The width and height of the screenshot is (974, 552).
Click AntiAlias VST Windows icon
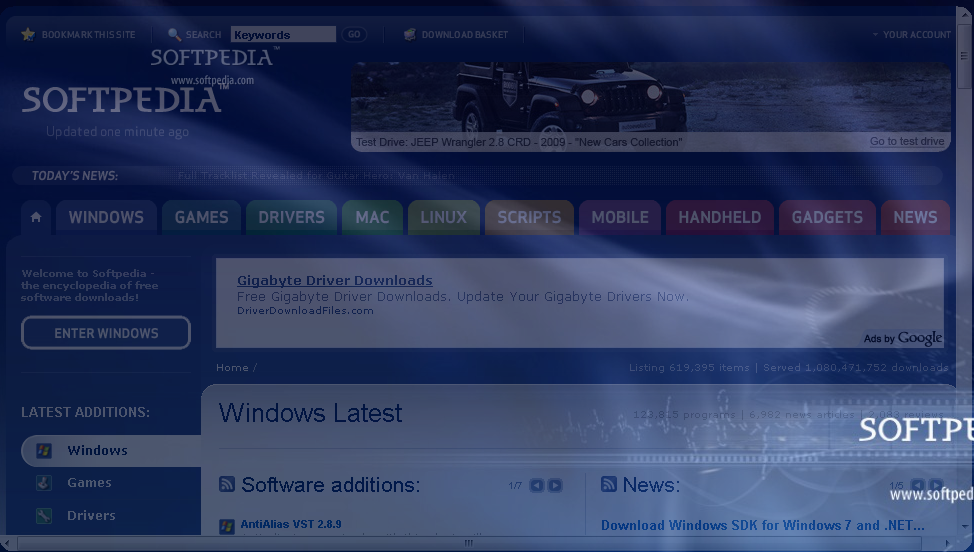tap(227, 527)
